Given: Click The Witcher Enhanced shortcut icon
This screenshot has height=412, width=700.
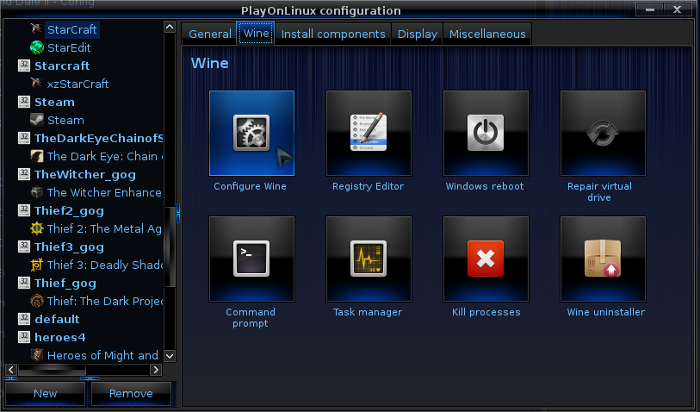Looking at the screenshot, I should pyautogui.click(x=37, y=192).
